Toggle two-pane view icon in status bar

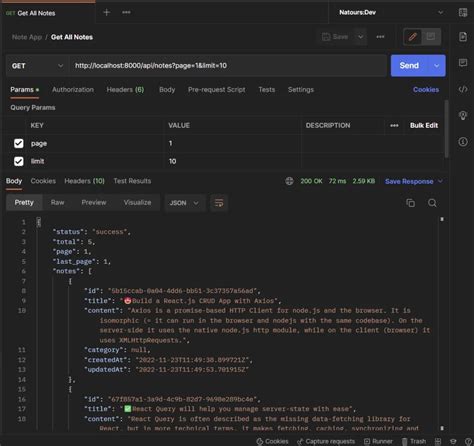point(438,441)
